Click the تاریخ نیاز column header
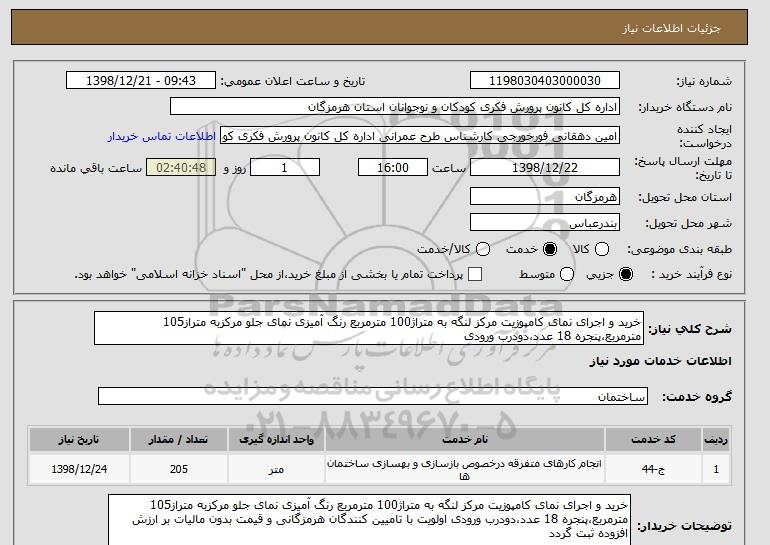770x545 pixels. pyautogui.click(x=79, y=439)
